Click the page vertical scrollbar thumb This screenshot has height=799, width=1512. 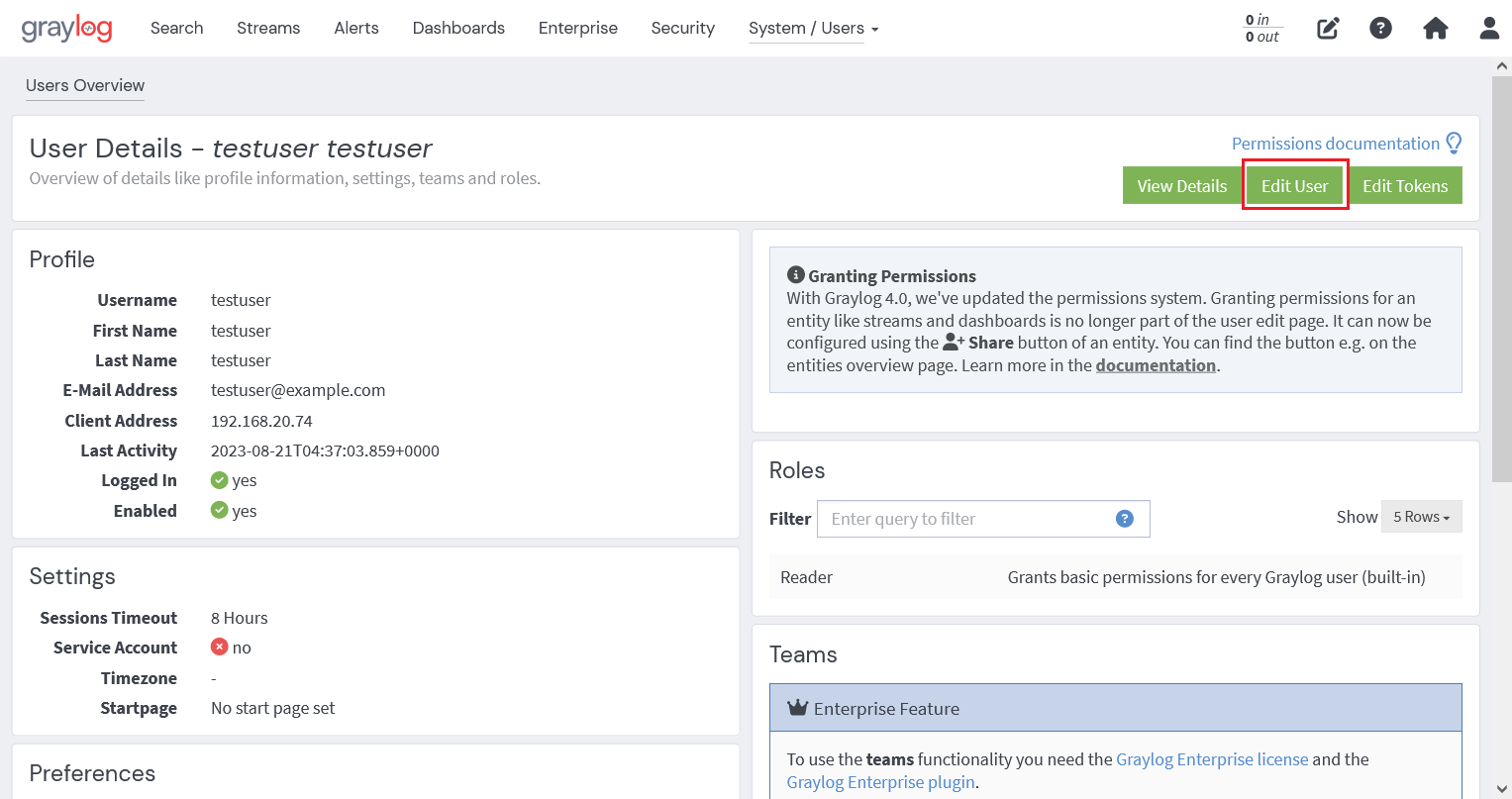(1501, 279)
